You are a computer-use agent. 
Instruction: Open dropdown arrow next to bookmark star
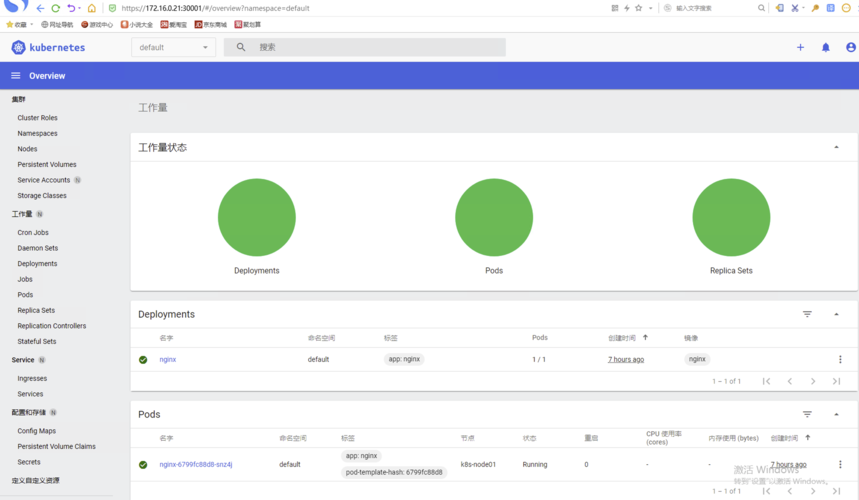[651, 8]
